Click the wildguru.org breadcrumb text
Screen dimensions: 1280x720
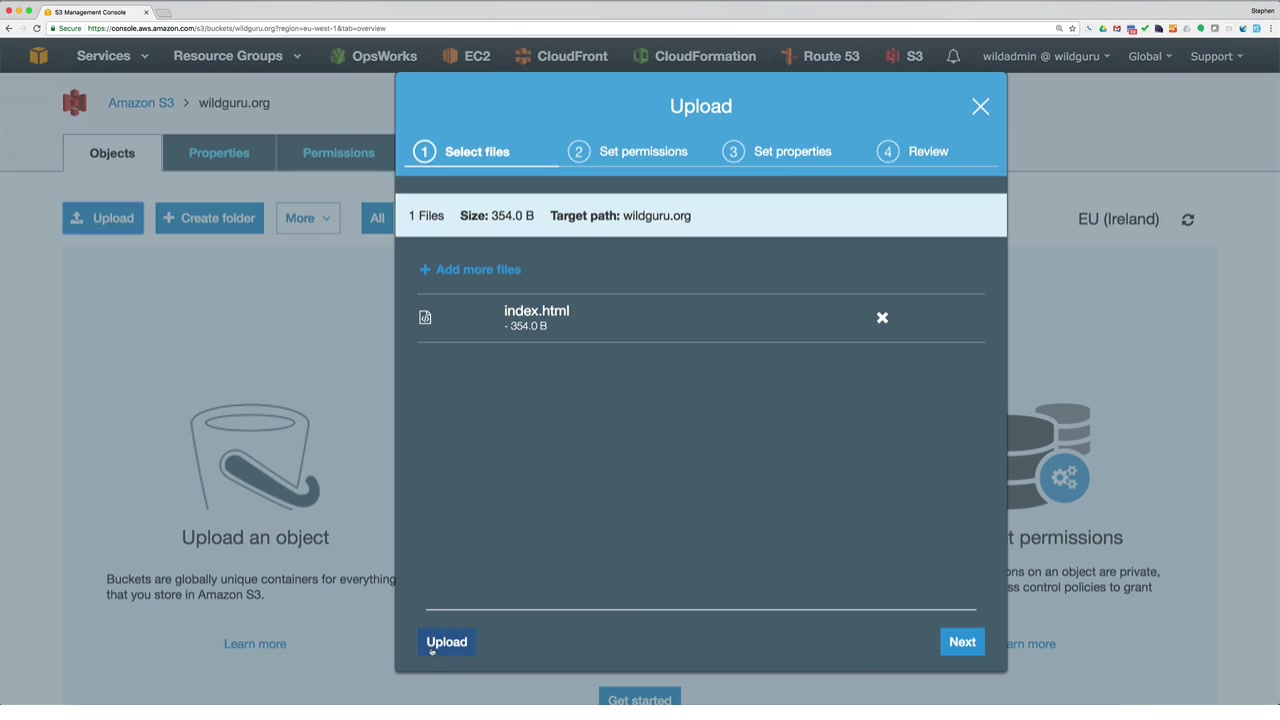234,103
